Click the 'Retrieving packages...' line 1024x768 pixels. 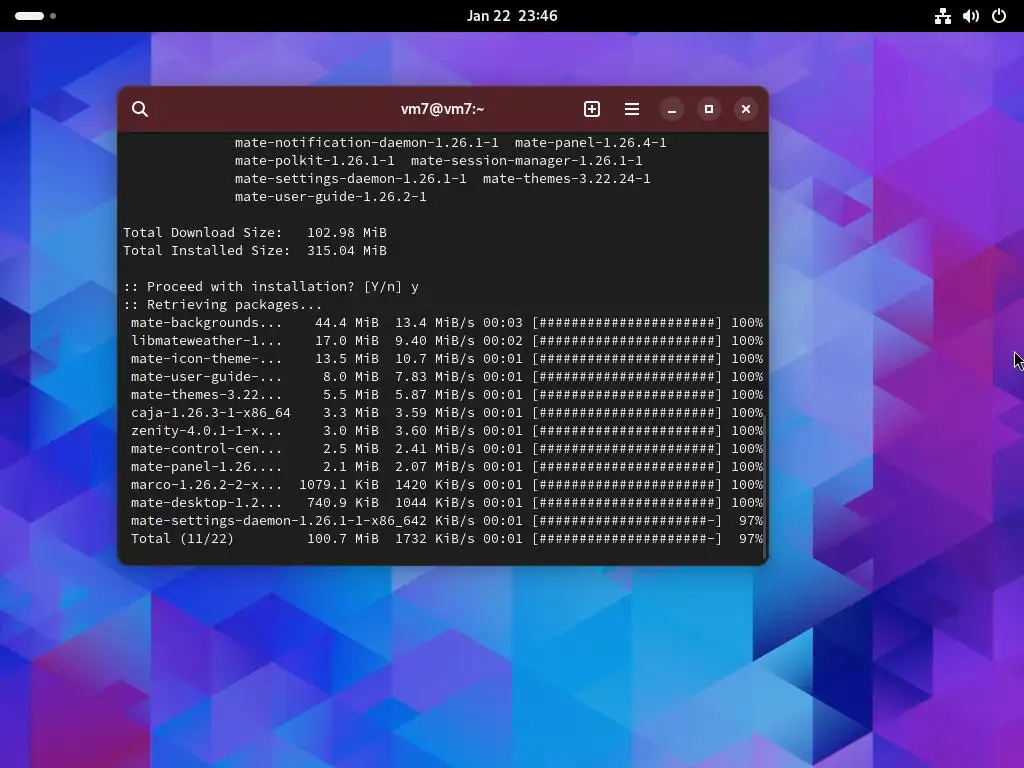[222, 304]
